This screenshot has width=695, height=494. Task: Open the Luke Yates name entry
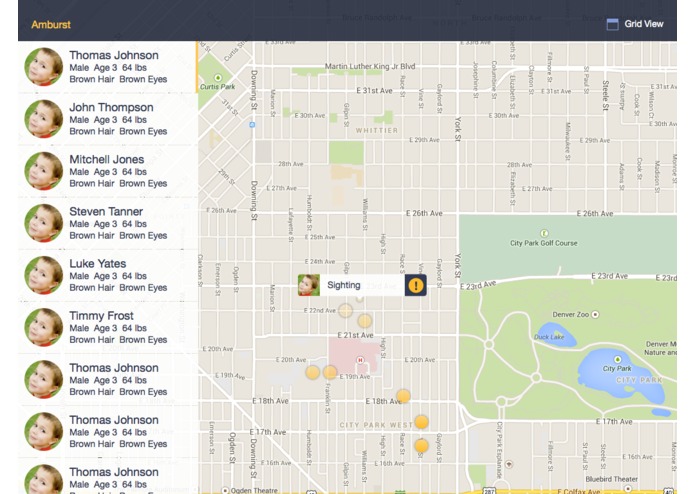[x=98, y=264]
